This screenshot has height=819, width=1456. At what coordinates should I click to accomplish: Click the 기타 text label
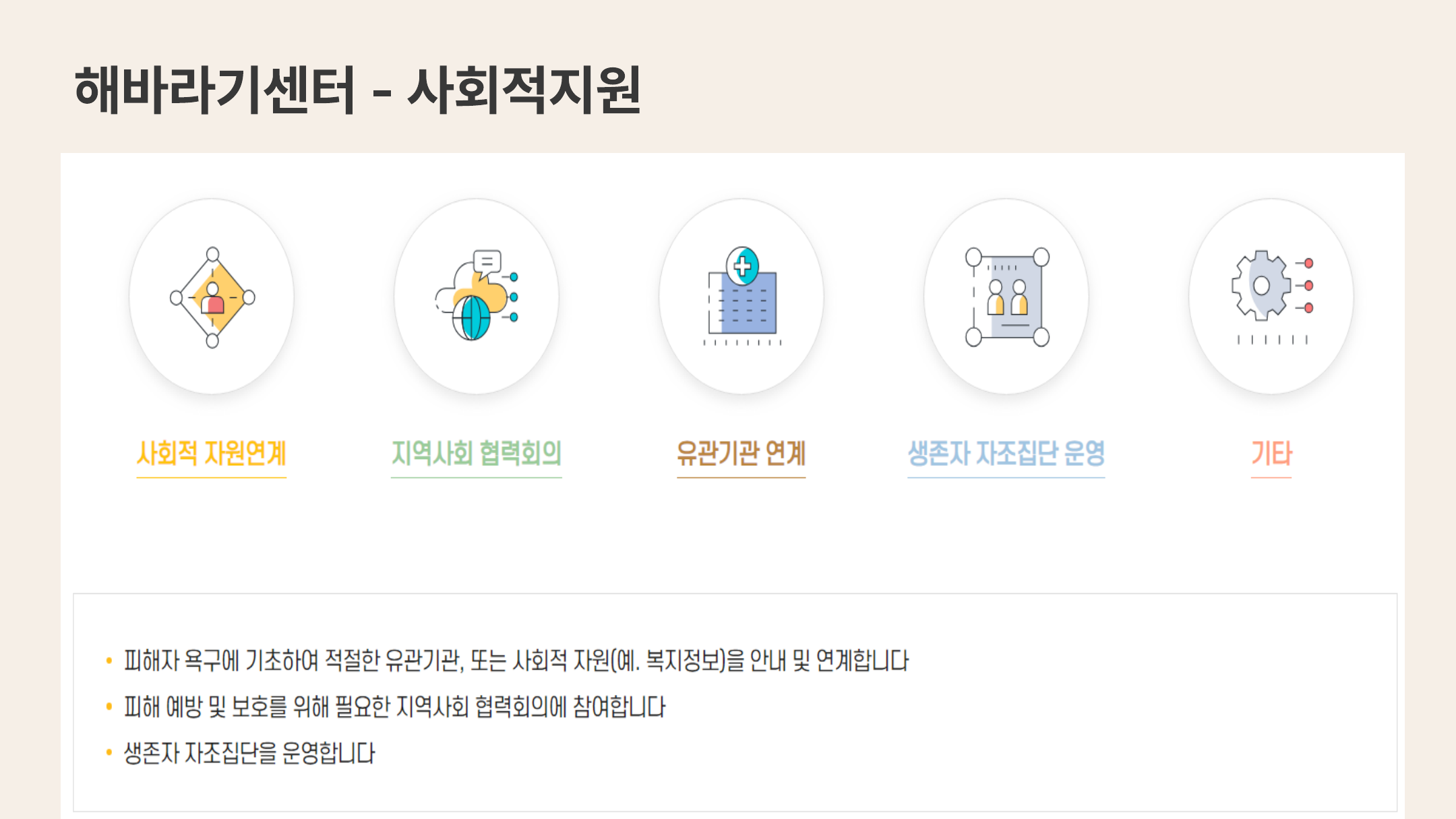pyautogui.click(x=1271, y=453)
